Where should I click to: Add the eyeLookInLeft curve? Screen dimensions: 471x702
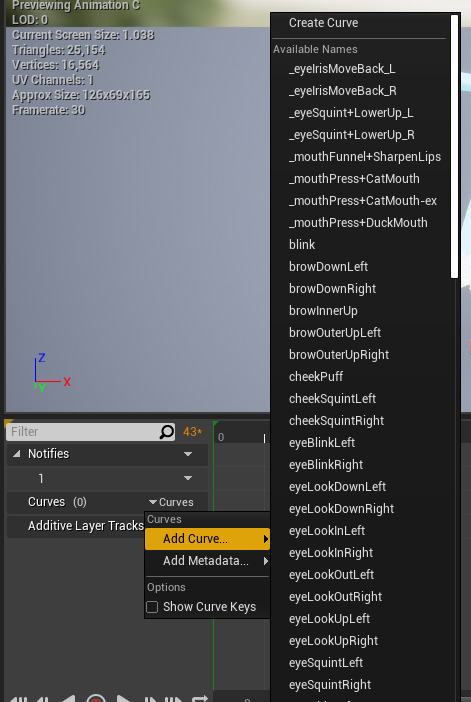327,530
